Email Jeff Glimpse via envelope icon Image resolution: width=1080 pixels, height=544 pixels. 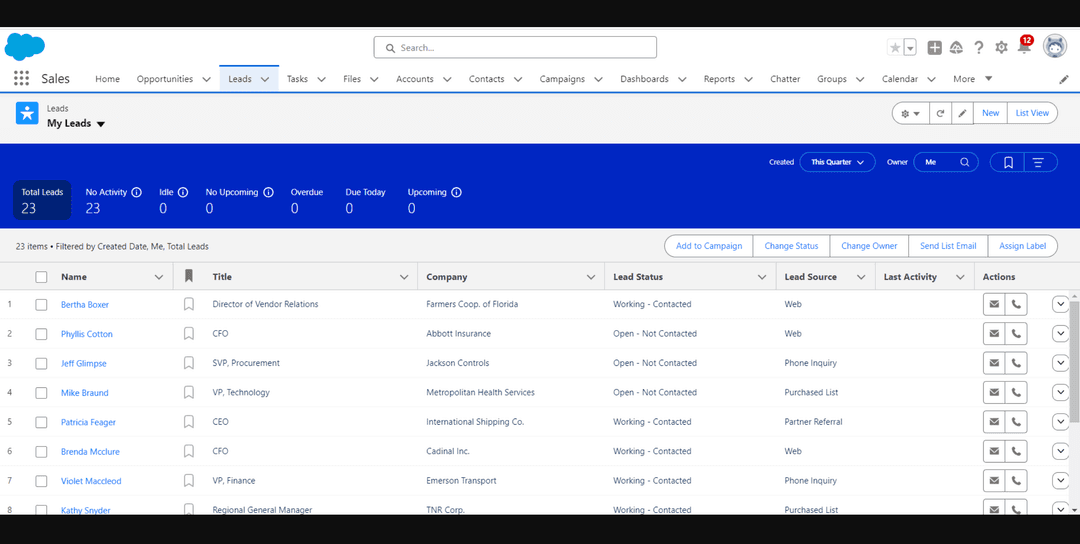[x=994, y=363]
